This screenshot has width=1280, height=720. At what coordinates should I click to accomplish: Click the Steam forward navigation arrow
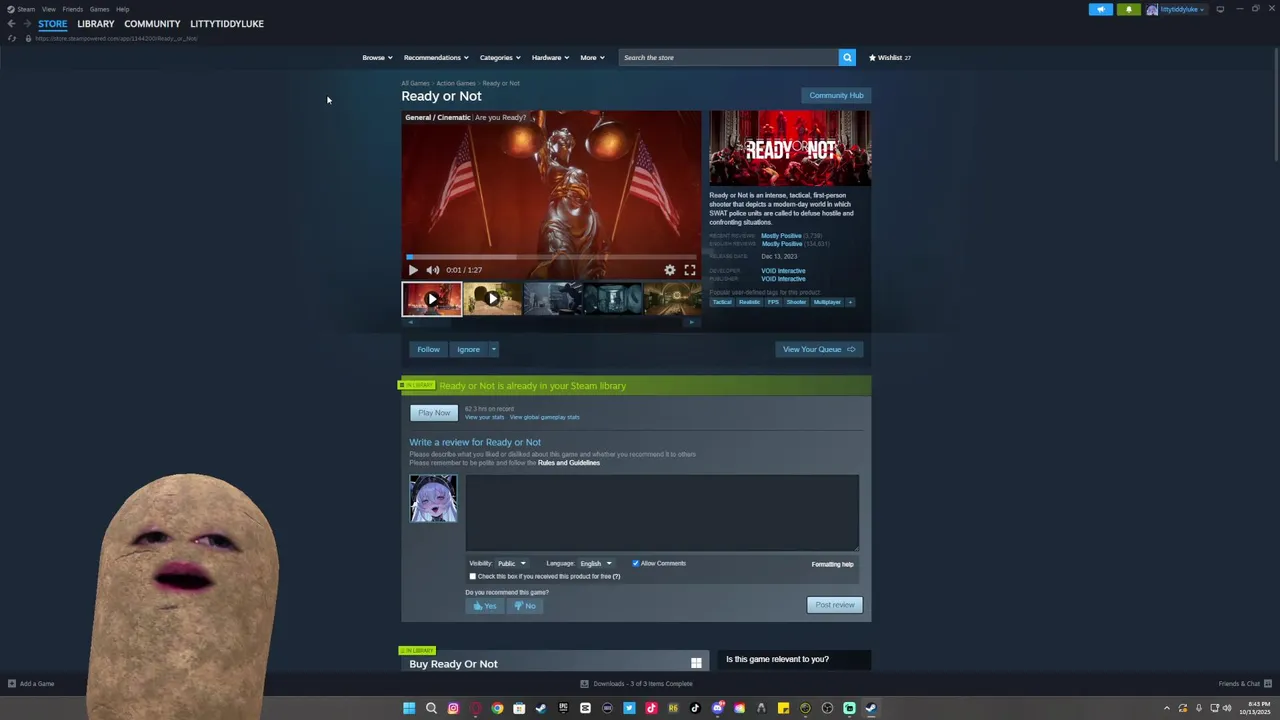[x=27, y=24]
